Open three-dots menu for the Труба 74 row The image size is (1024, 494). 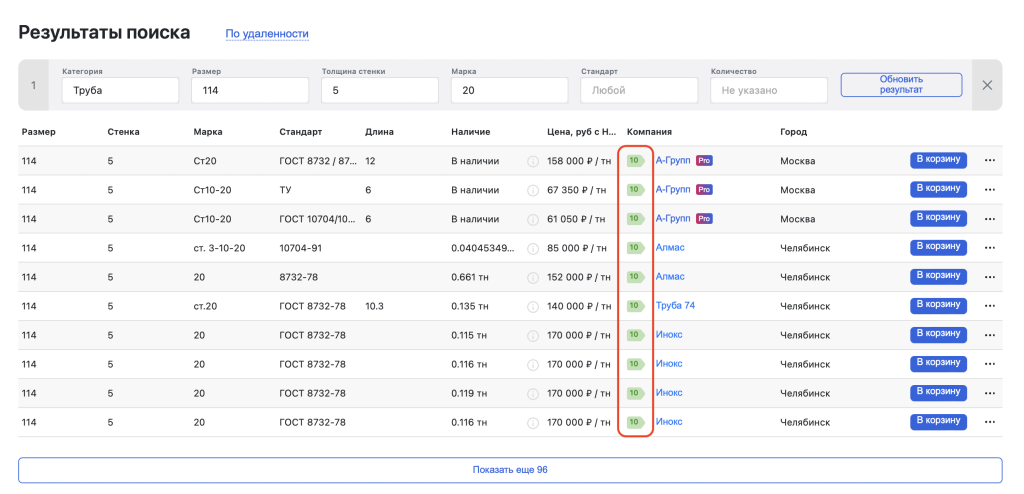pyautogui.click(x=990, y=306)
